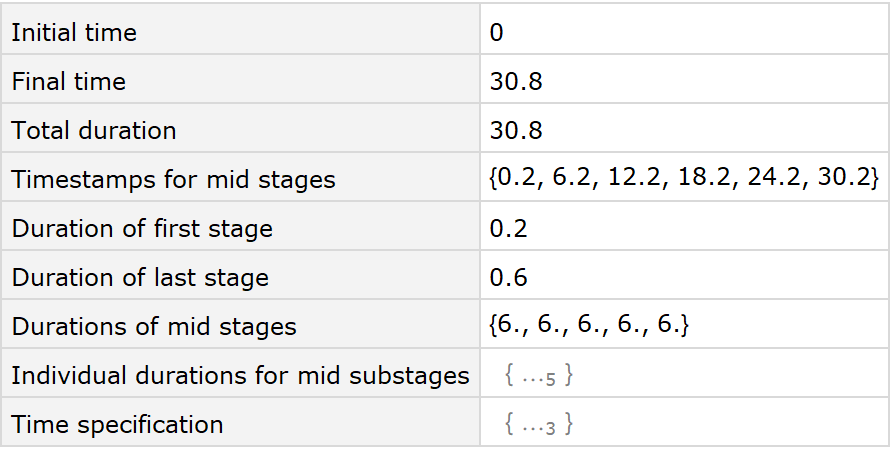This screenshot has height=476, width=890.
Task: Click the Duration of last stage label
Action: [140, 278]
